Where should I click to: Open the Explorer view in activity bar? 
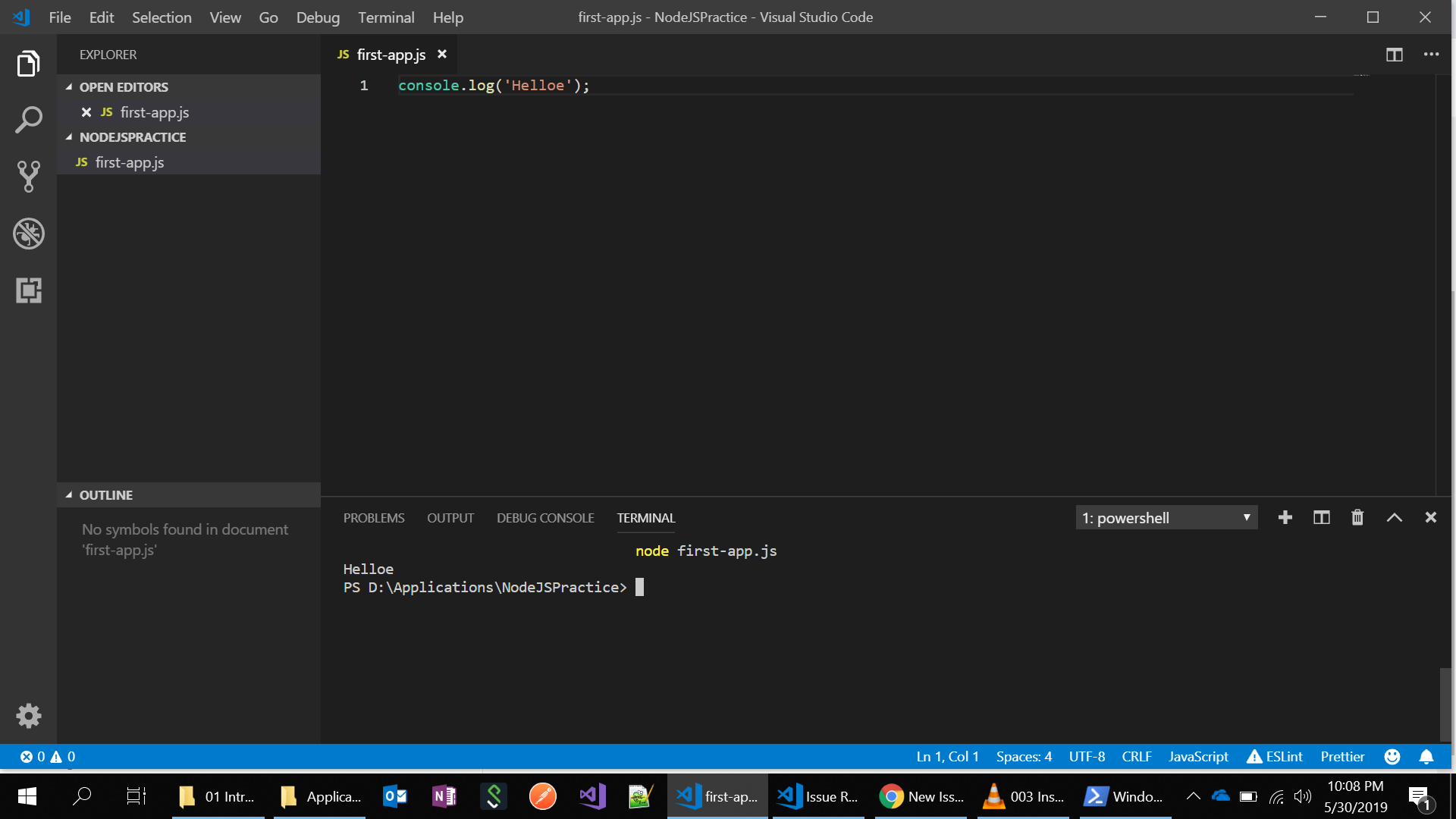(x=28, y=64)
